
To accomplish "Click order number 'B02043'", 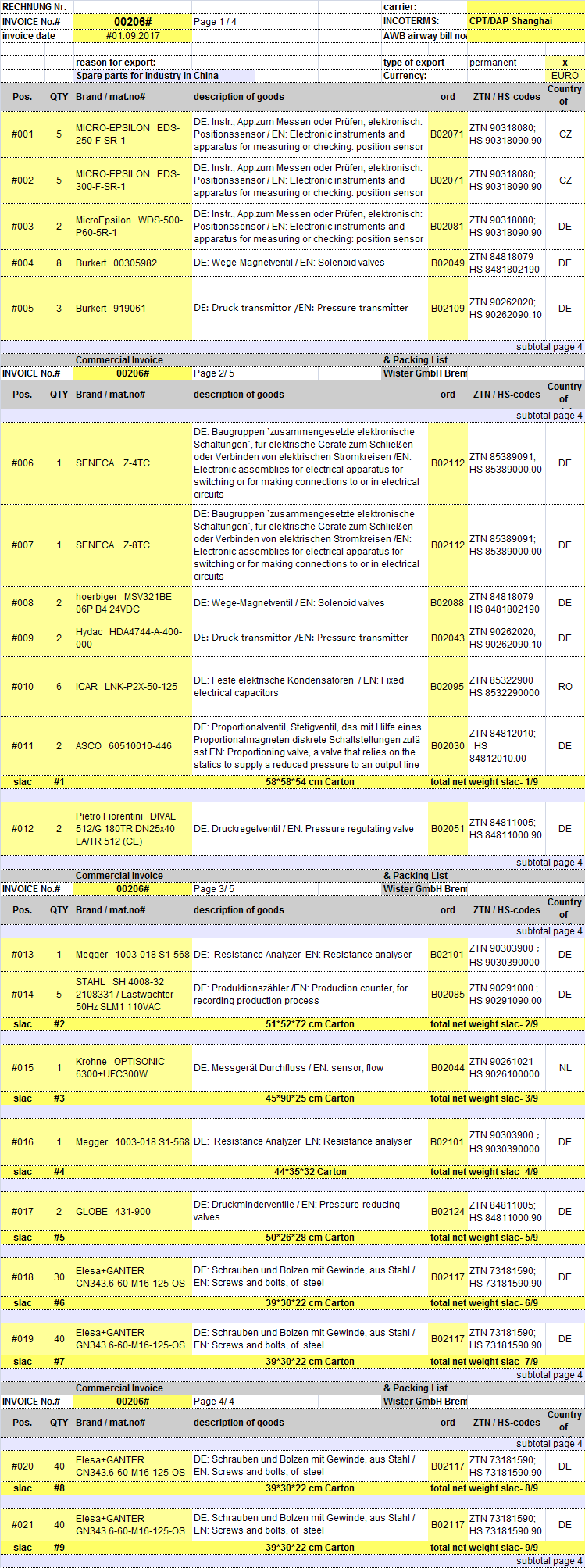I will point(448,638).
